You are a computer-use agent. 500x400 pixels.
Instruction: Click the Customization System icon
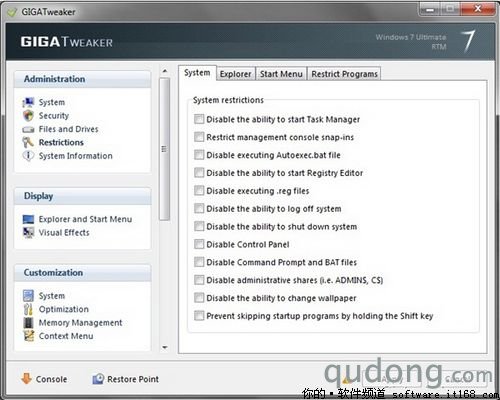[x=28, y=296]
